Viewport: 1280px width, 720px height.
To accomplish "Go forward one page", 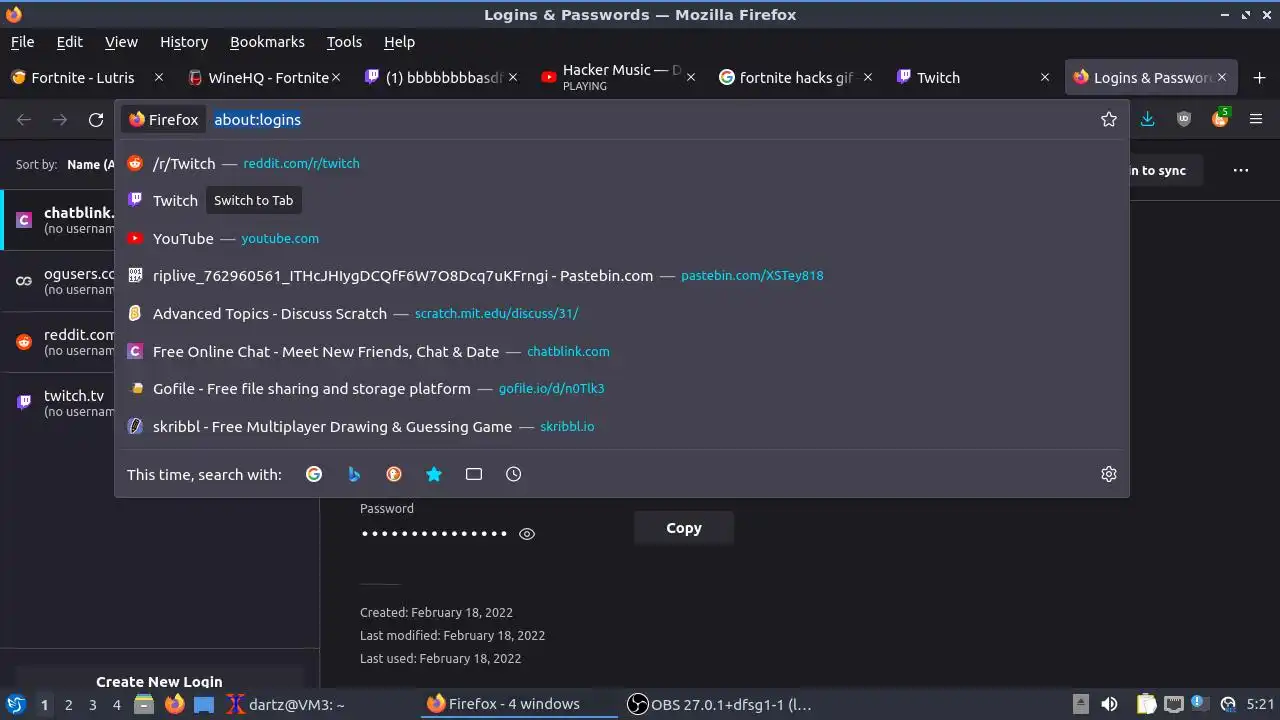I will 60,120.
